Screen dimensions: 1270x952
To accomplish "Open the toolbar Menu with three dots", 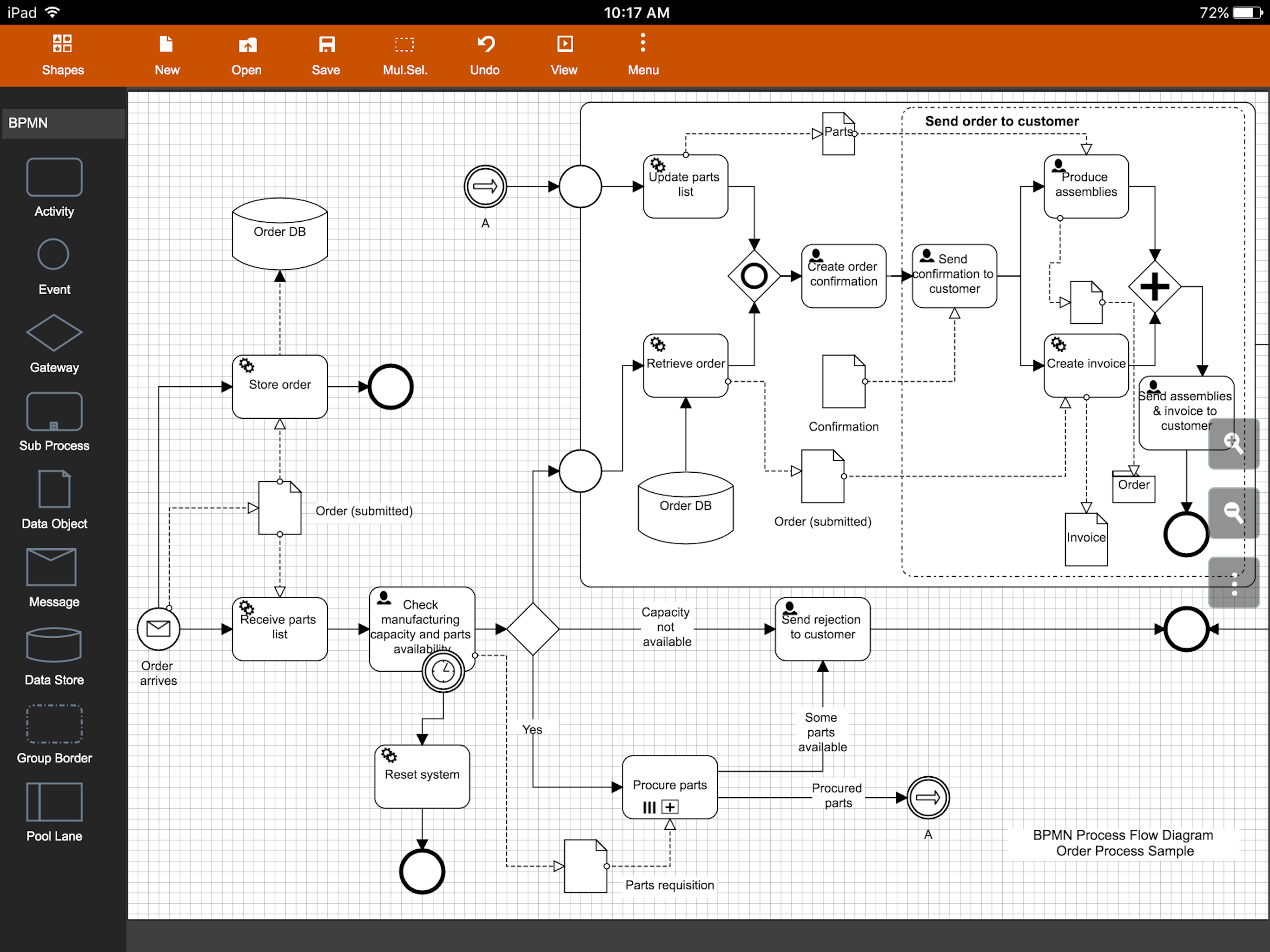I will 642,55.
